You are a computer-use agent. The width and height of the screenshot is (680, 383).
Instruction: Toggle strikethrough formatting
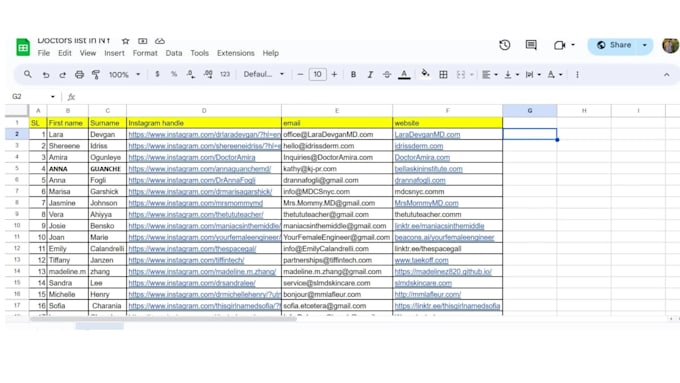(x=387, y=75)
